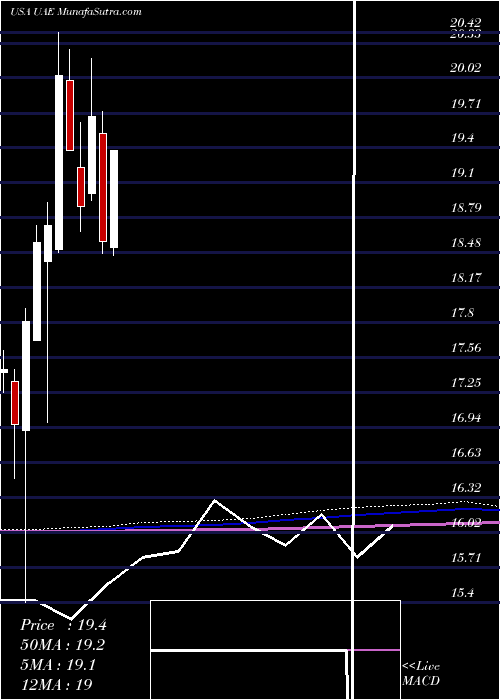Click the 17.56 price axis label
Screen dimensions: 500x700
coord(466,348)
